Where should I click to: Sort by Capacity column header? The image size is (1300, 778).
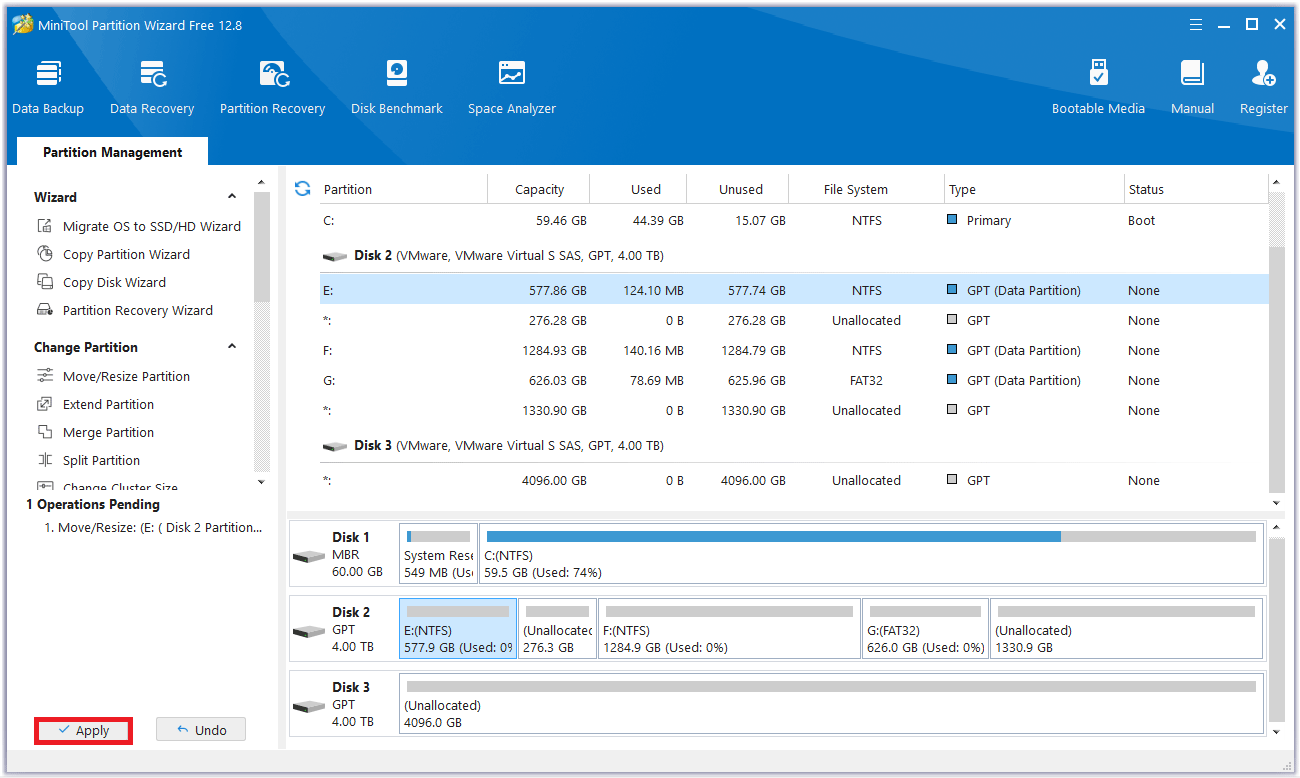539,189
